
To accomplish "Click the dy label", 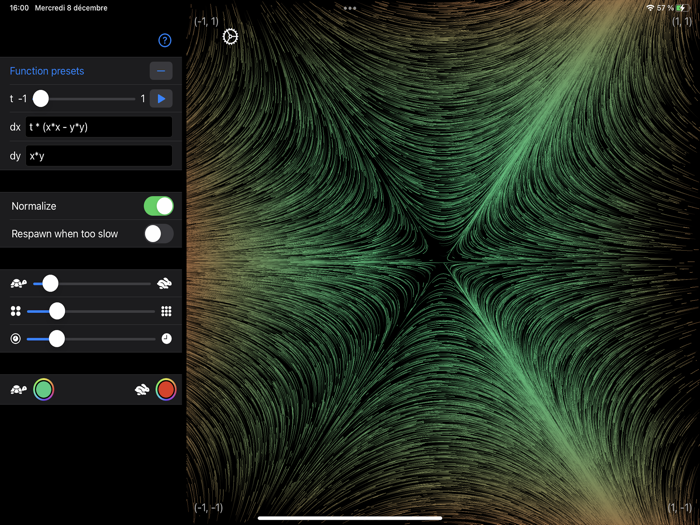I will [x=15, y=156].
